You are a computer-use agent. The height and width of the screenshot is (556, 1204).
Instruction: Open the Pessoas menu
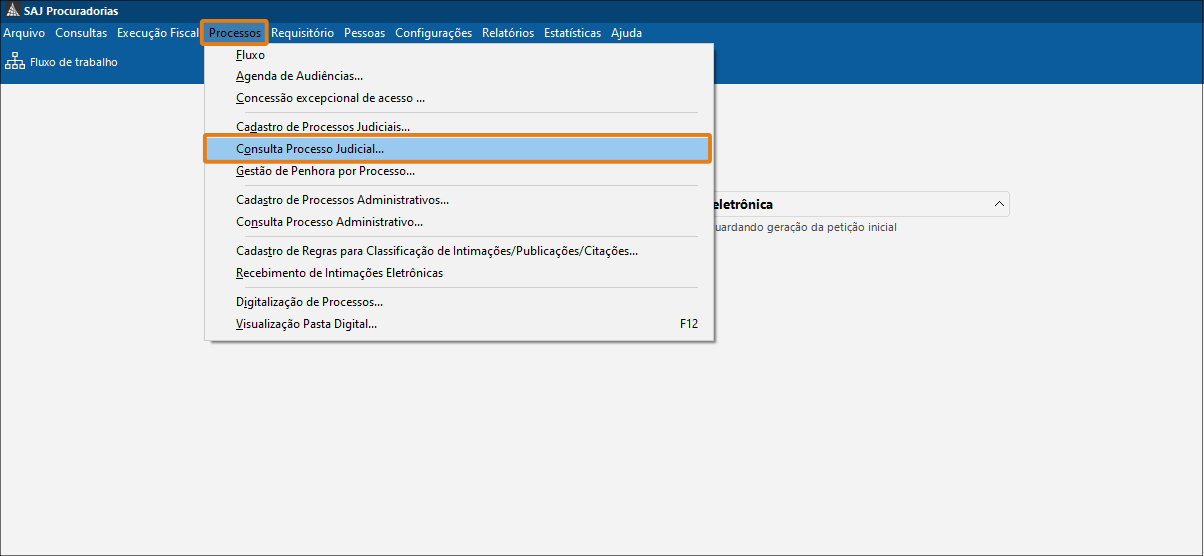364,33
